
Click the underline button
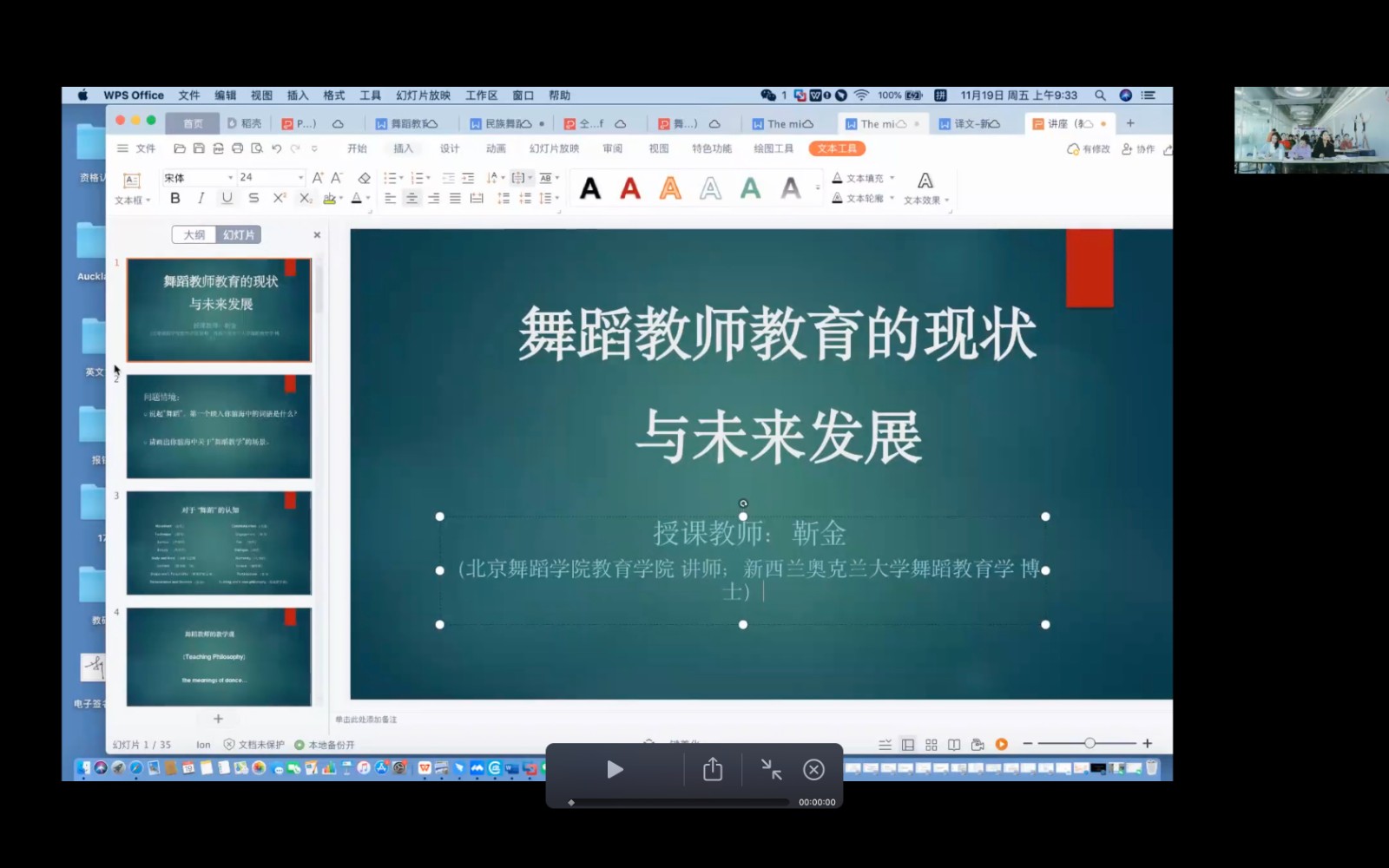(227, 198)
